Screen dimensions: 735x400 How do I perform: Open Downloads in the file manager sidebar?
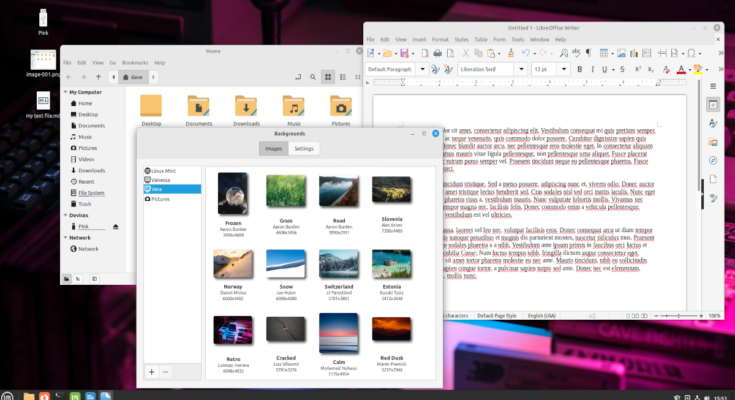pyautogui.click(x=91, y=170)
